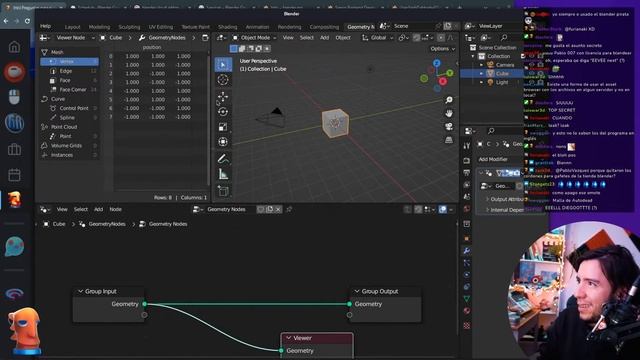Viewport: 640px width, 360px height.
Task: Unlink the Geometry Nodes datablock with X
Action: click(x=278, y=209)
